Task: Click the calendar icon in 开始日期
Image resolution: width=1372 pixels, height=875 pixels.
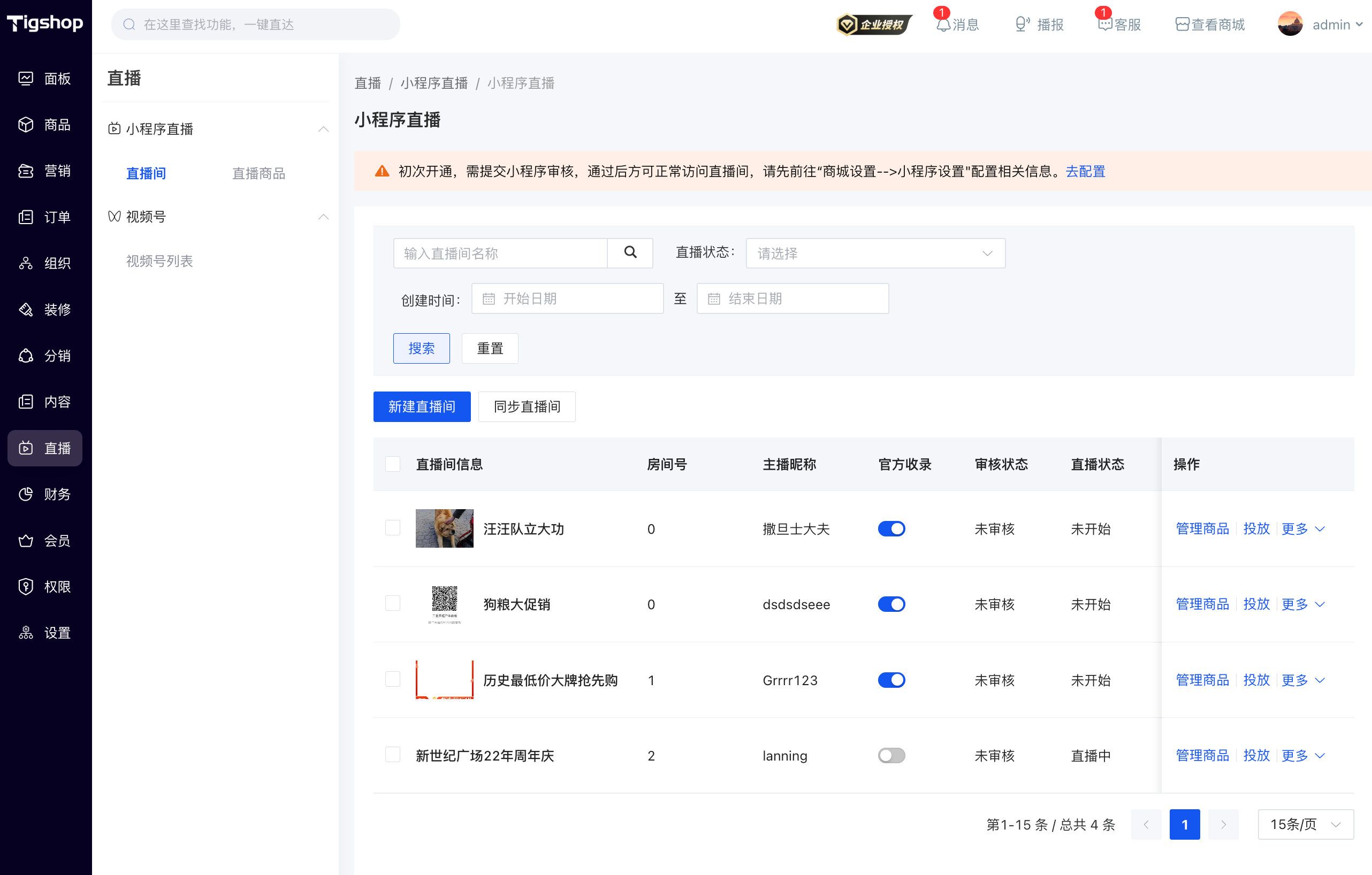Action: (x=489, y=298)
